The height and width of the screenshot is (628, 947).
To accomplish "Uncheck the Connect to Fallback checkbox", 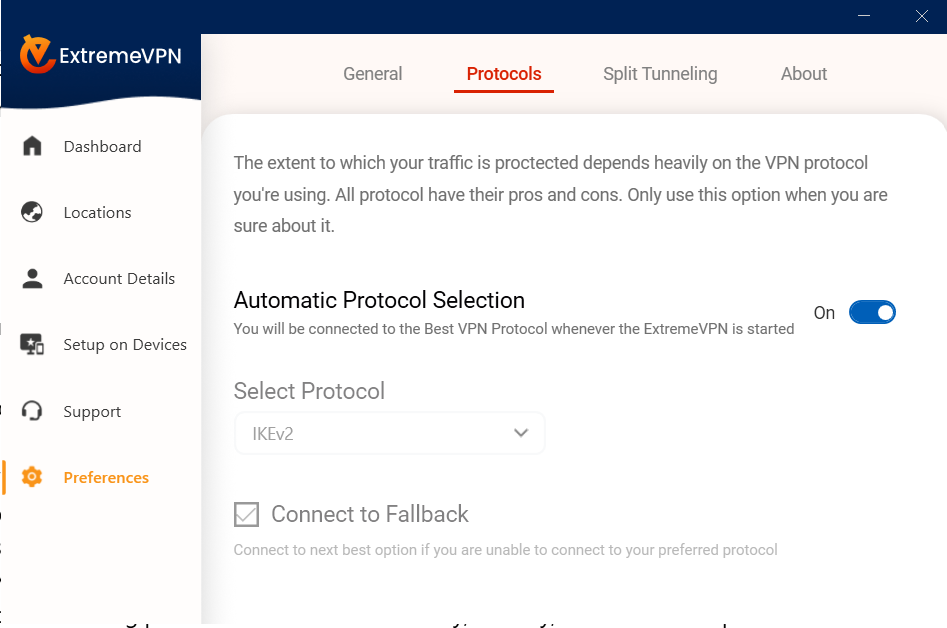I will pyautogui.click(x=245, y=514).
